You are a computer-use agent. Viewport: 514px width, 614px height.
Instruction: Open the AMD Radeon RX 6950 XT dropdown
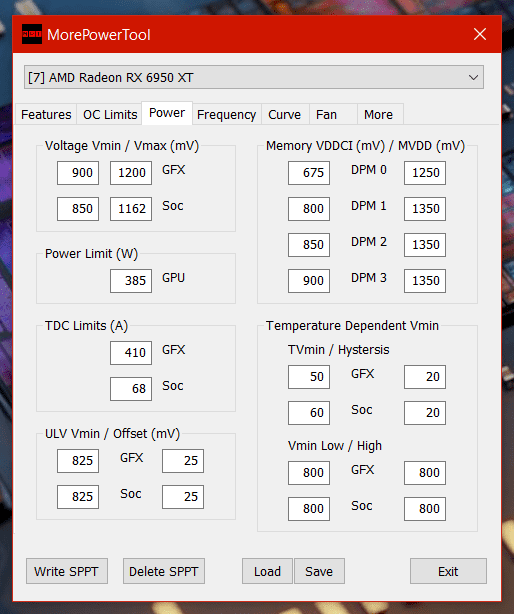(254, 77)
